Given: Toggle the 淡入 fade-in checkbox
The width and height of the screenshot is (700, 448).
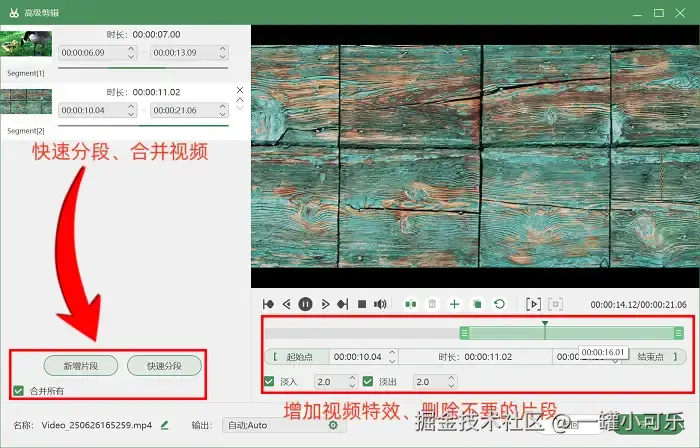Looking at the screenshot, I should coord(269,382).
